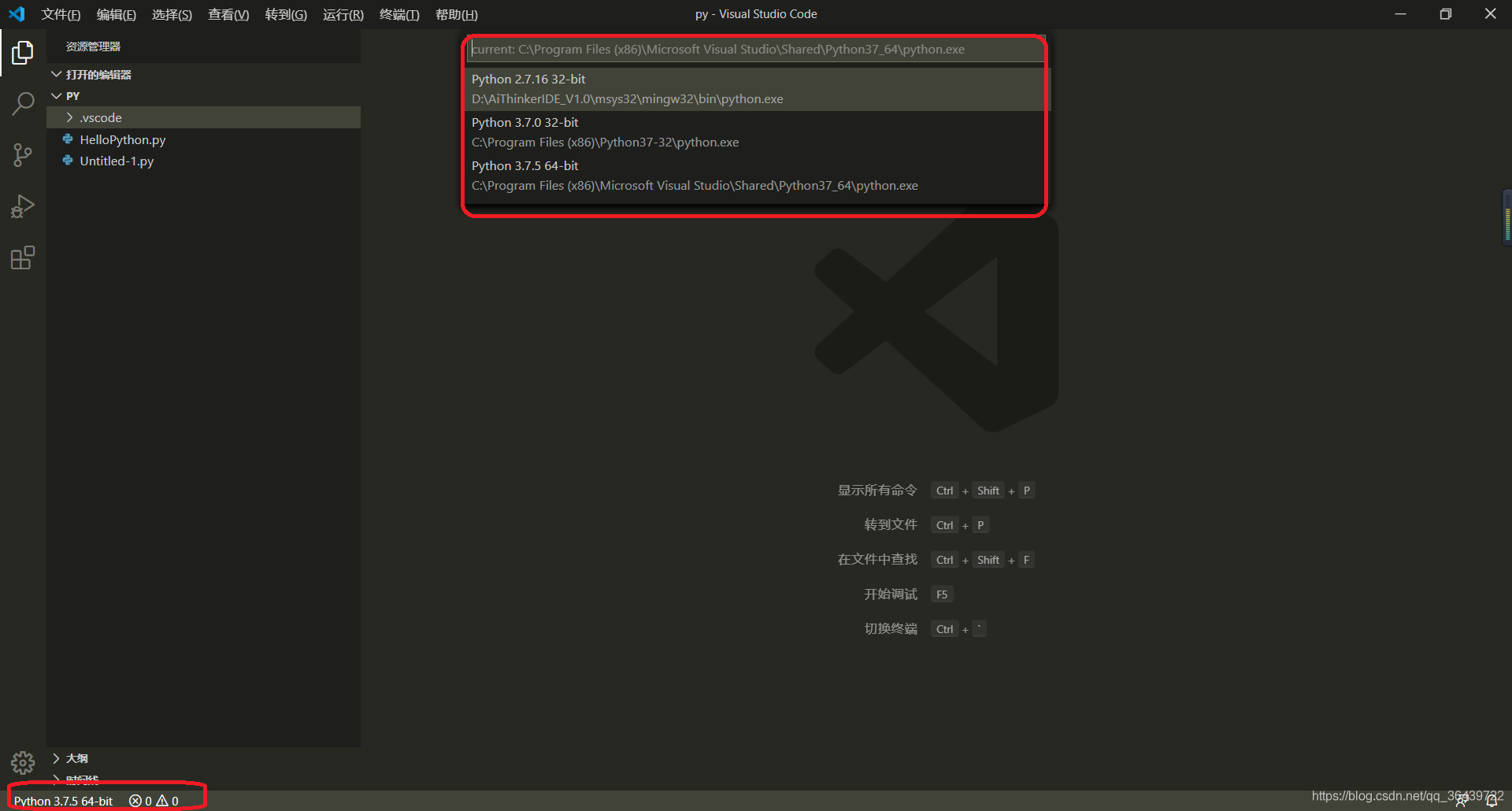Open the Search view in activity bar
The height and width of the screenshot is (811, 1512).
(23, 104)
